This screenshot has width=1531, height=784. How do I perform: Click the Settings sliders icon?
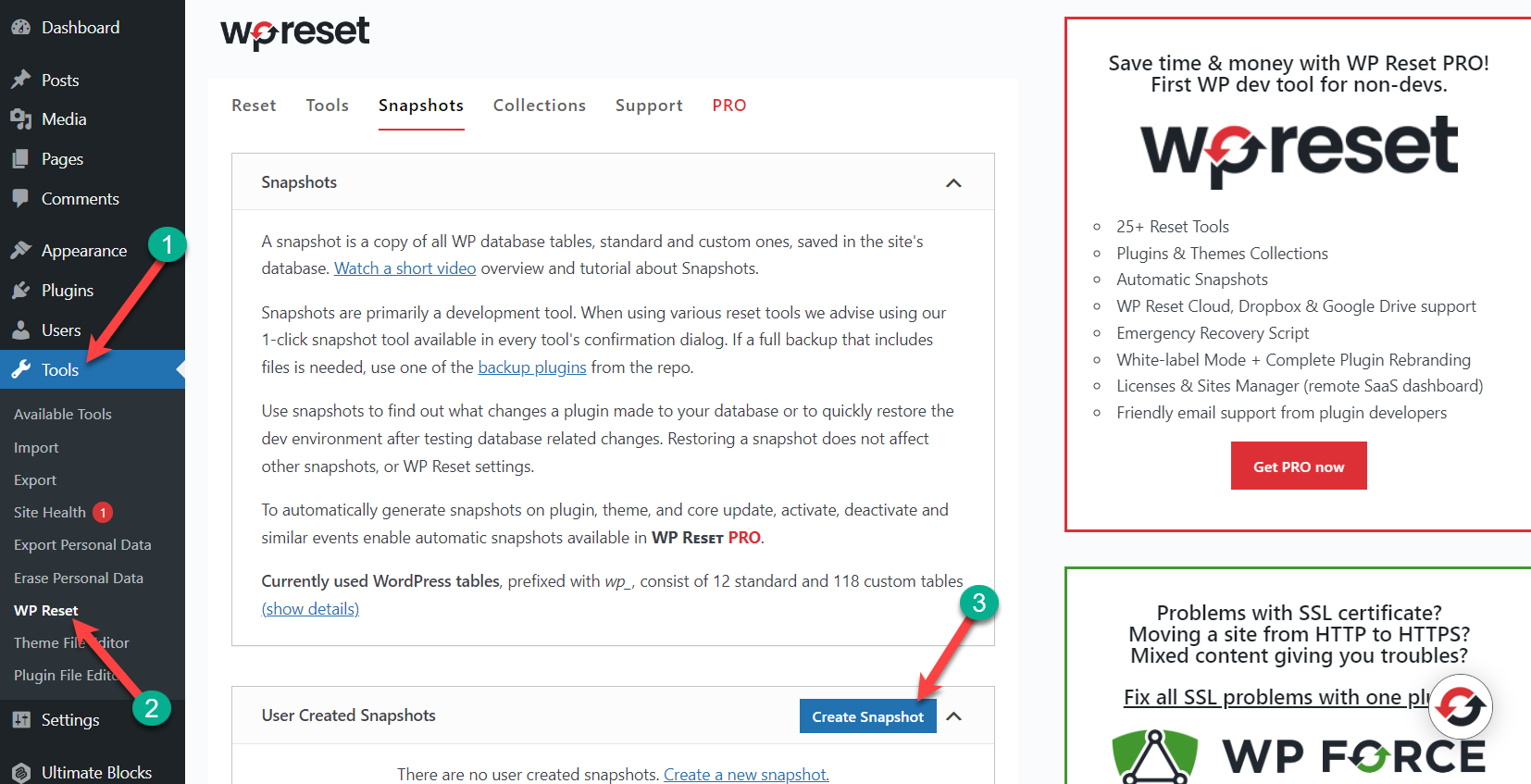21,720
